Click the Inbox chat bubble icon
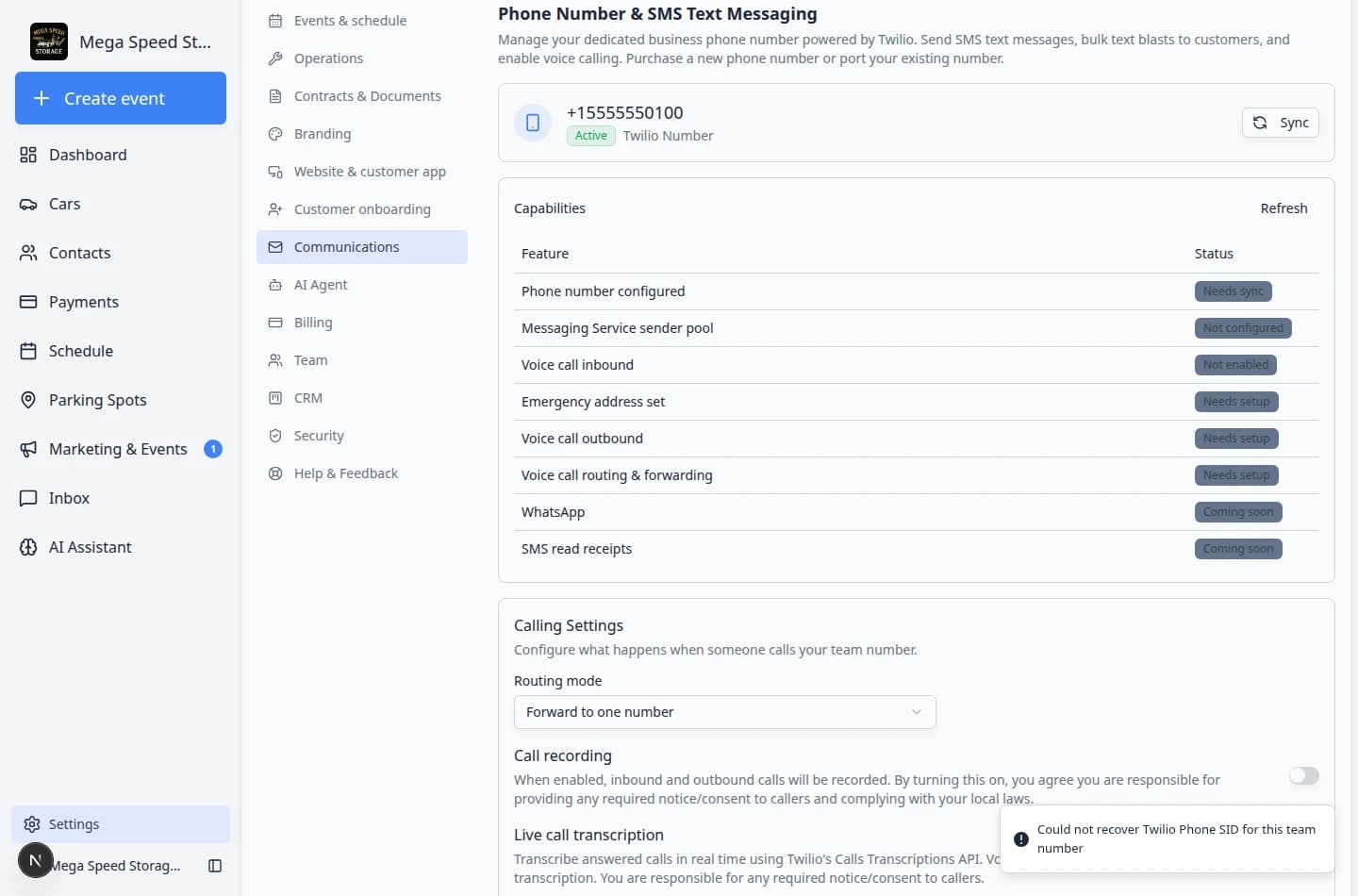Viewport: 1358px width, 896px height. tap(28, 498)
